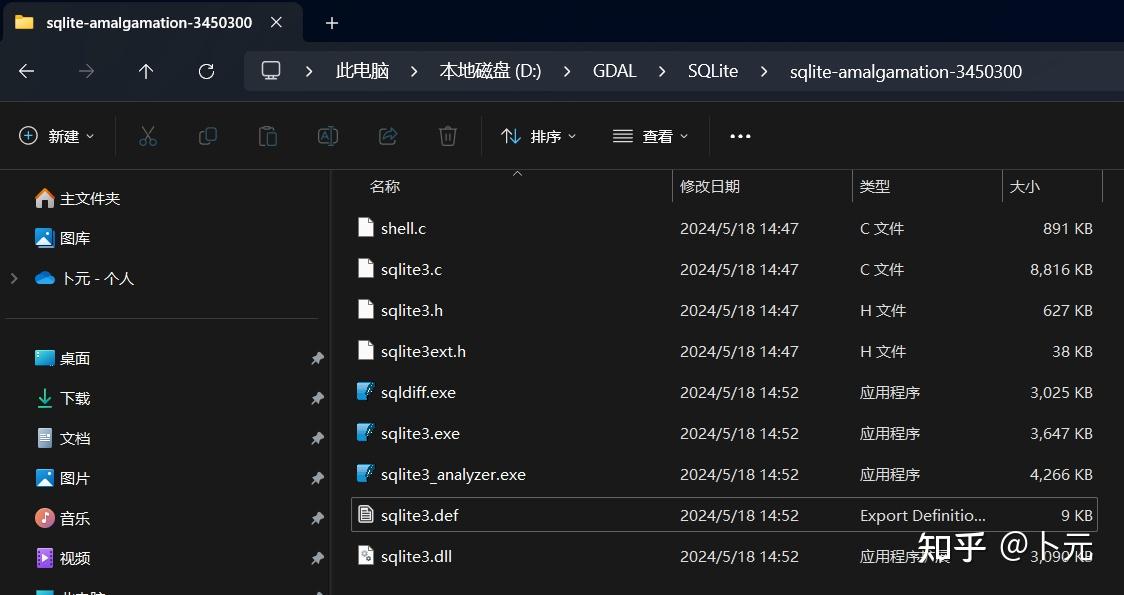Click the computer icon in address bar

click(271, 71)
